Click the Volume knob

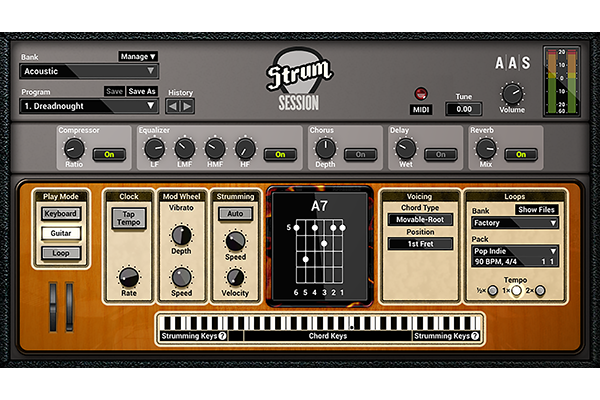[512, 93]
